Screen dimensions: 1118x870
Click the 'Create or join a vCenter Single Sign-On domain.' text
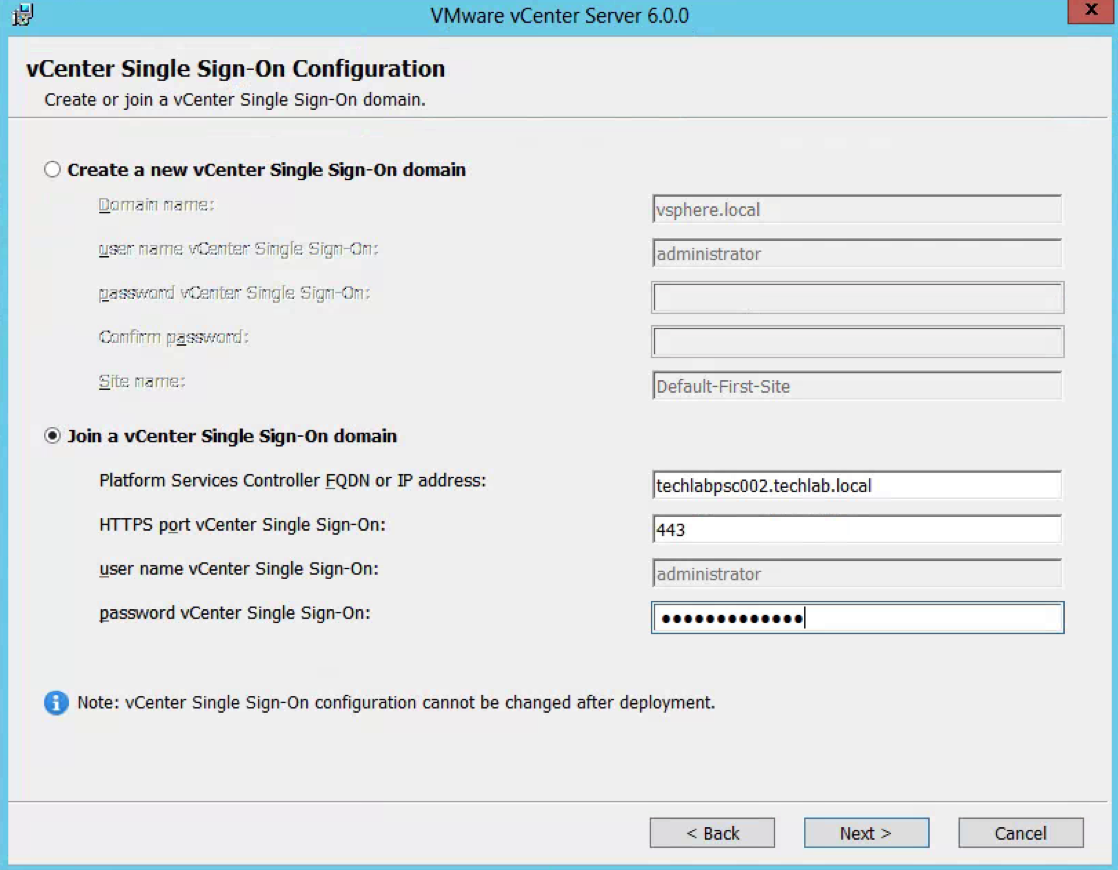(x=235, y=100)
